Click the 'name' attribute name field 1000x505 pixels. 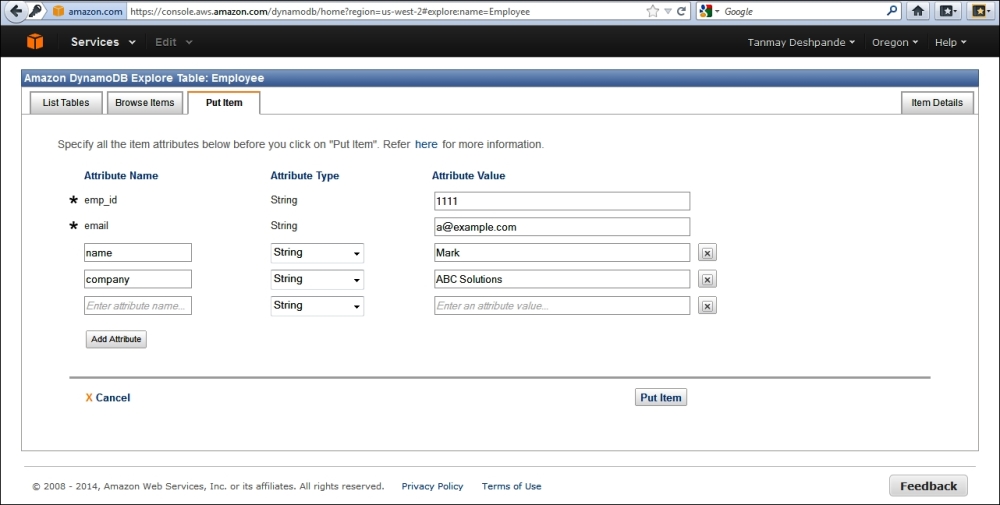click(138, 252)
